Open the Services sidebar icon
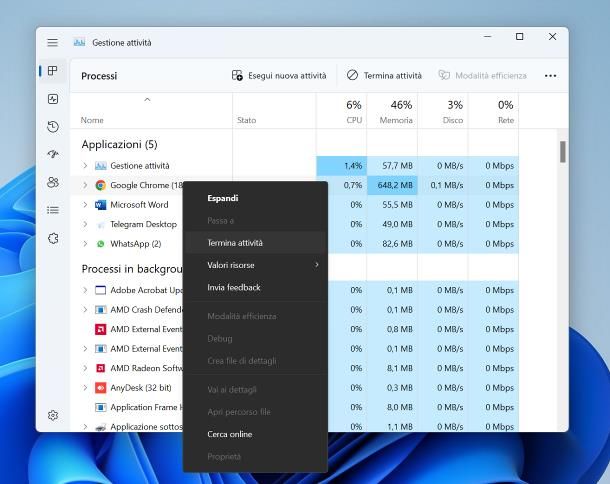The image size is (610, 484). (53, 238)
